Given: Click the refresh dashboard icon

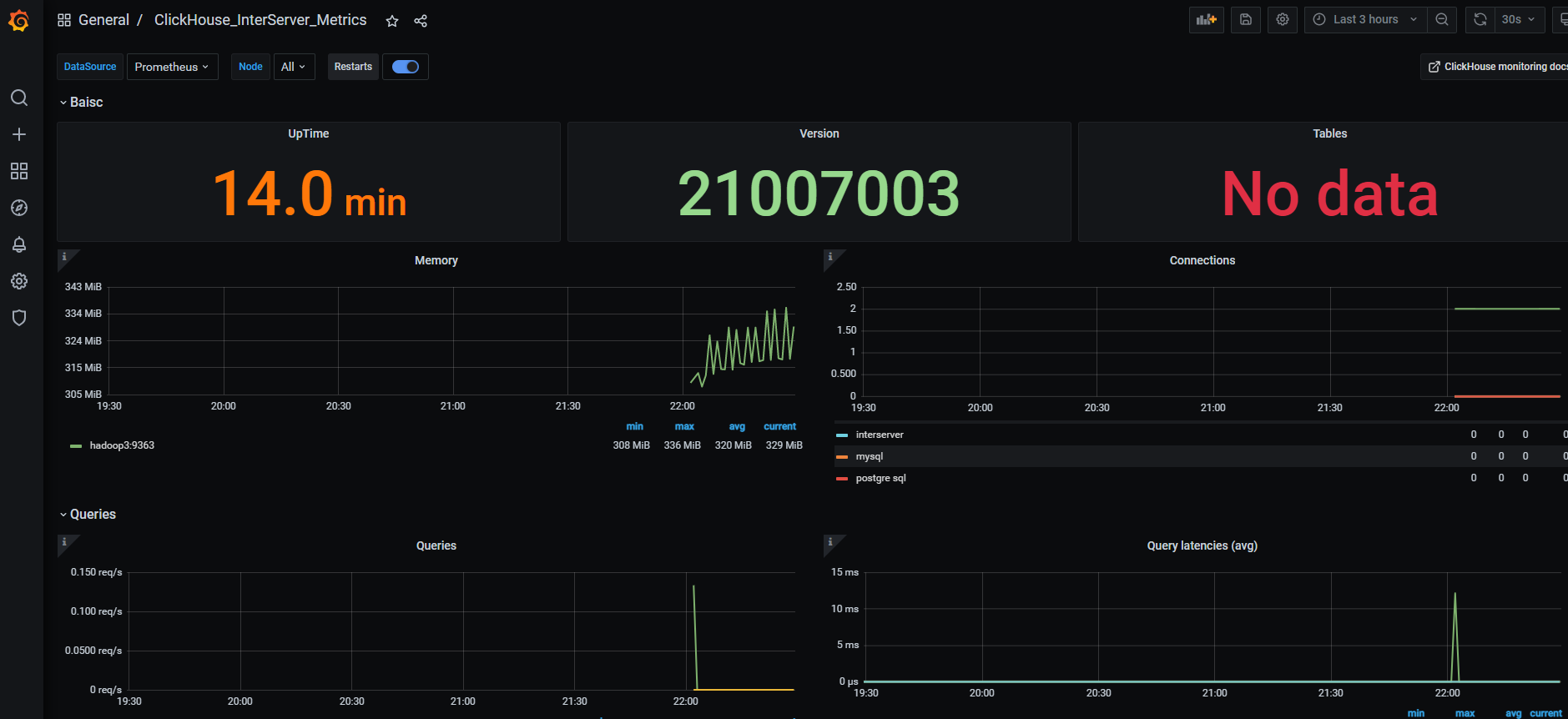Looking at the screenshot, I should click(1480, 19).
